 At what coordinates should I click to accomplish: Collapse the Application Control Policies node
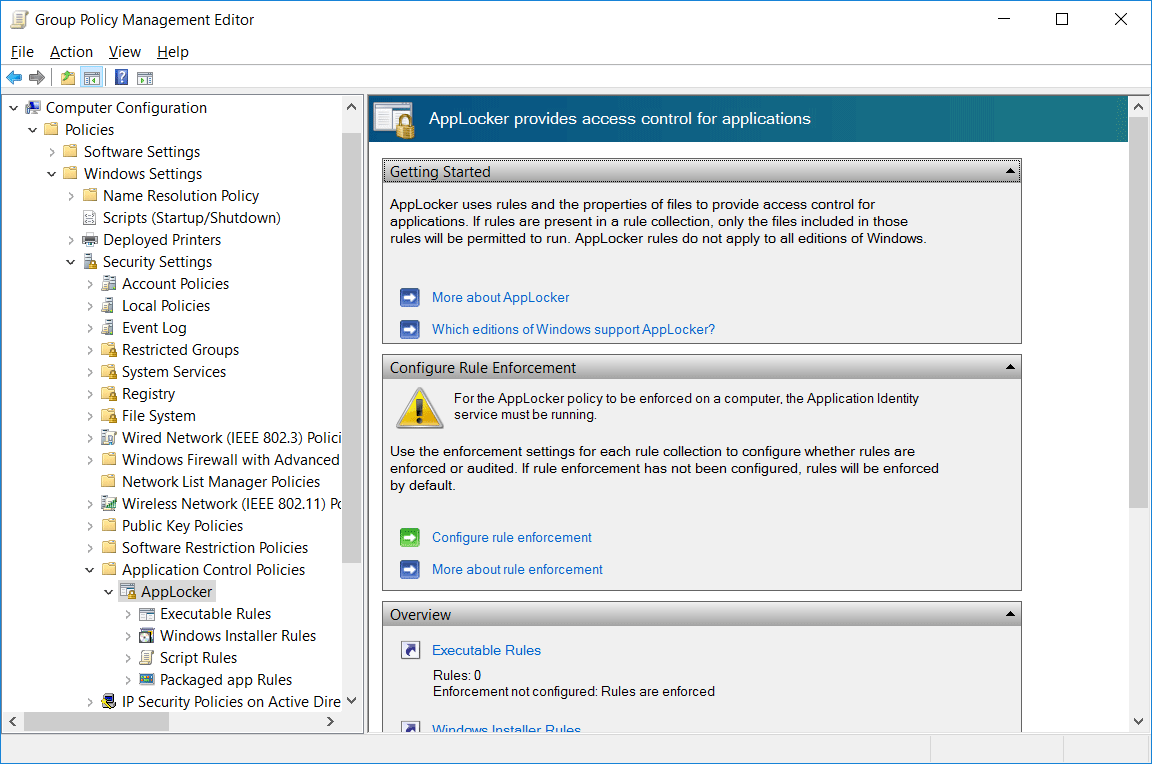pos(90,570)
